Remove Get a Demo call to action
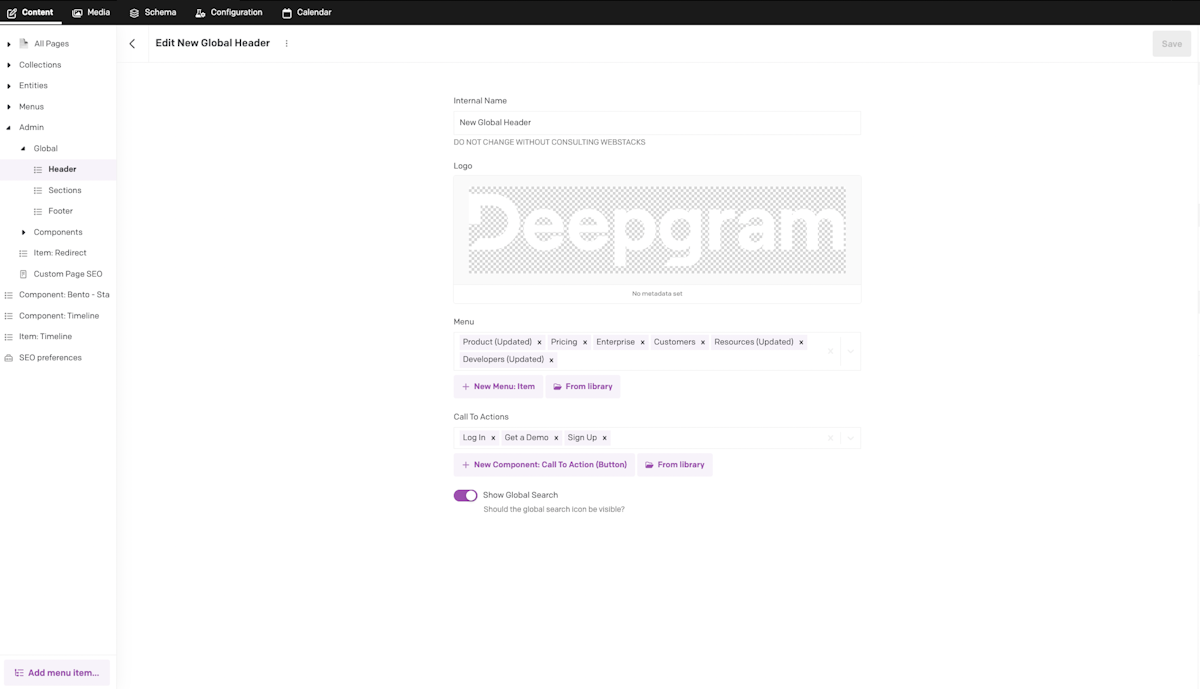 pyautogui.click(x=556, y=438)
